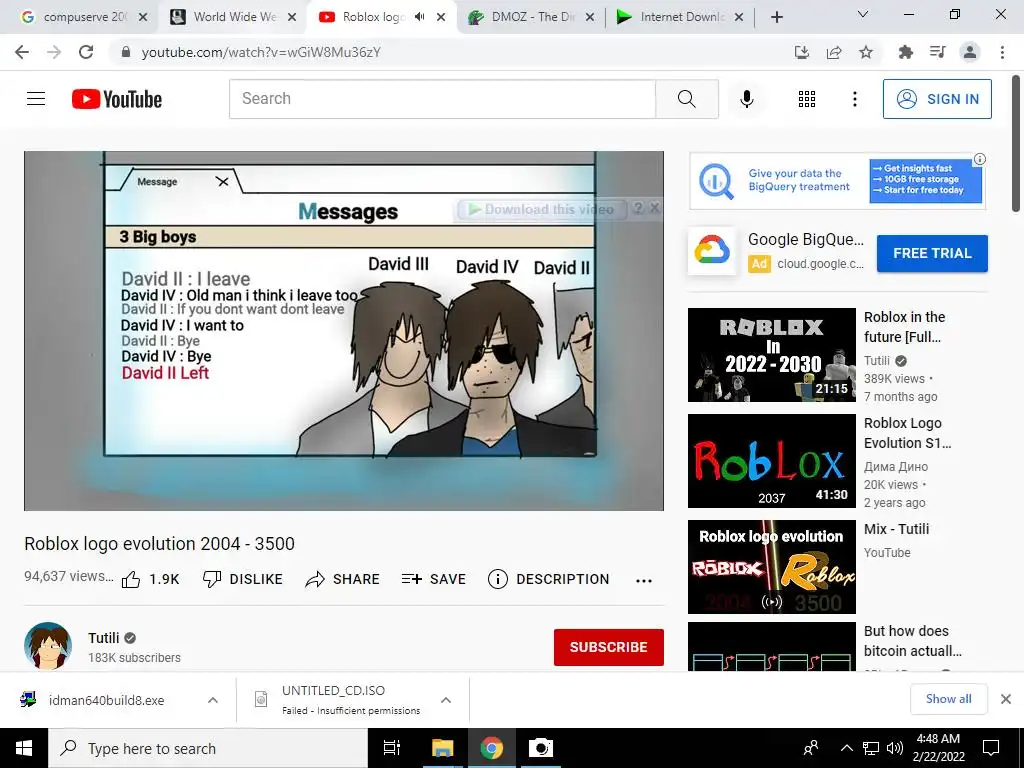Screen dimensions: 1024x768
Task: Subscribe to the Tutili channel
Action: (x=609, y=647)
